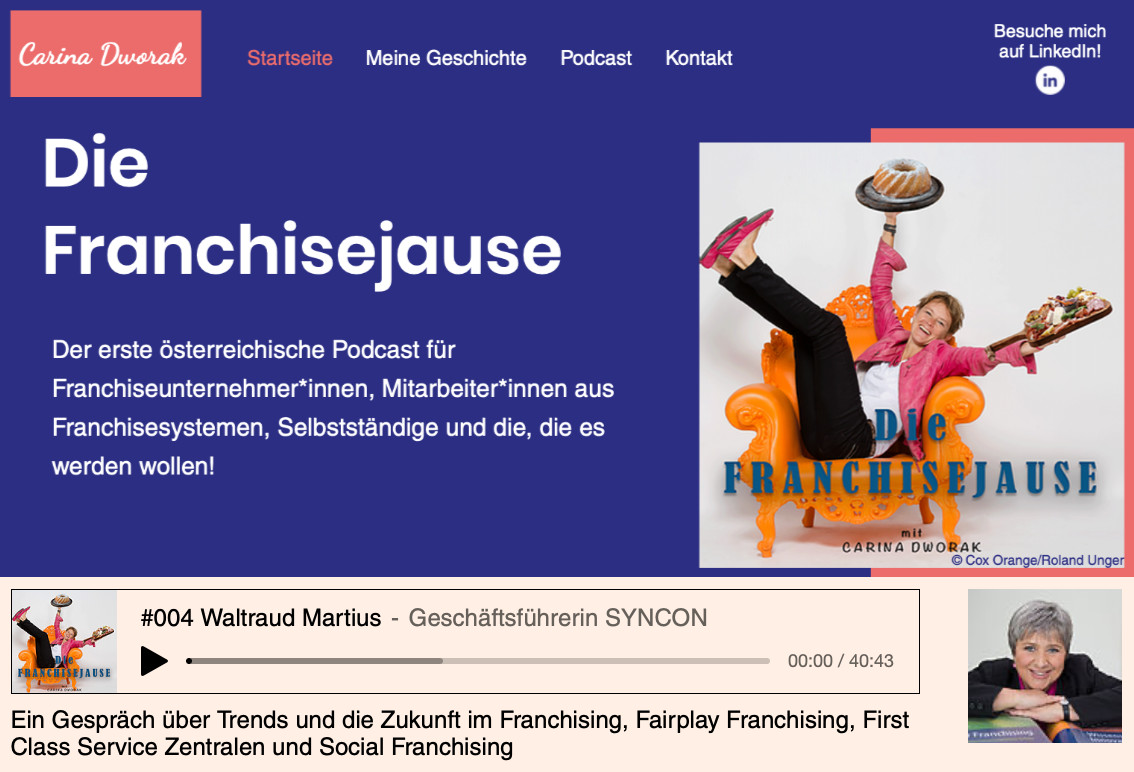Play the Waltraud Martius podcast episode

pos(153,661)
